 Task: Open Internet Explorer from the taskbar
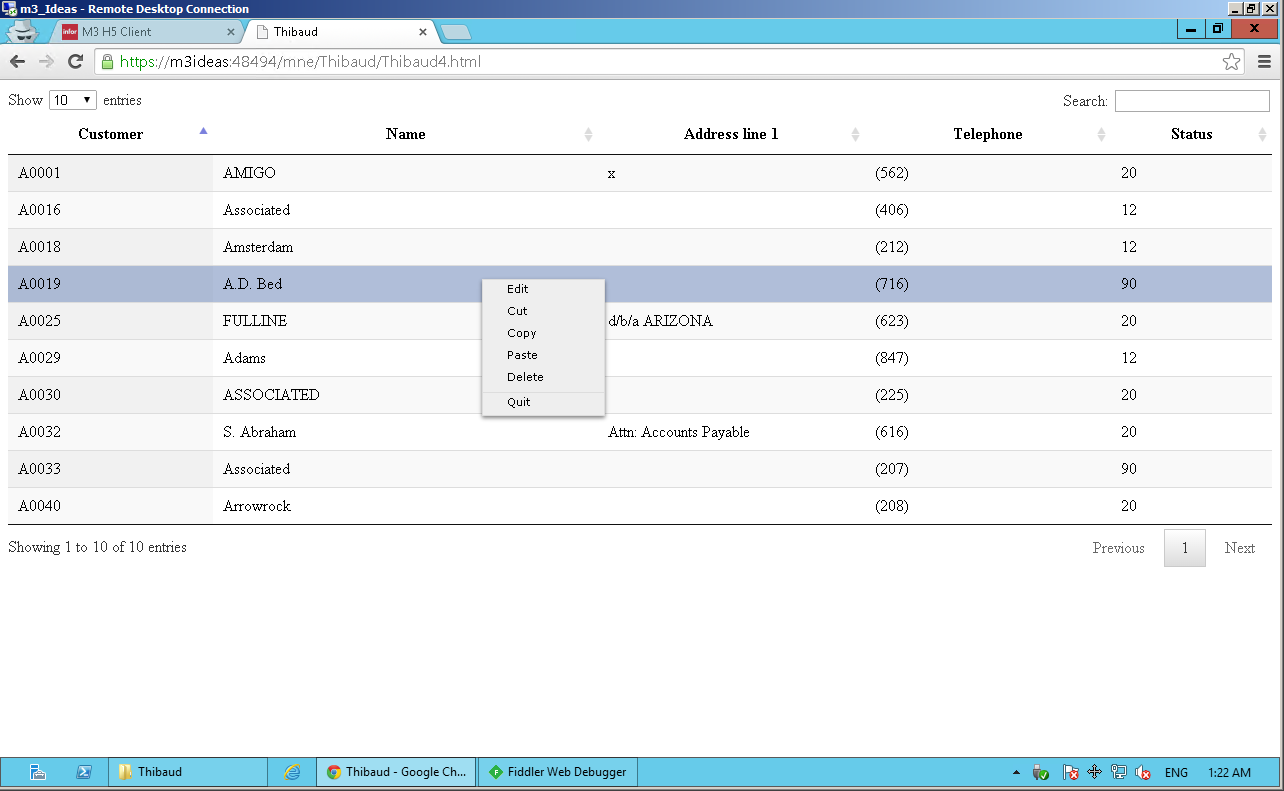[292, 772]
